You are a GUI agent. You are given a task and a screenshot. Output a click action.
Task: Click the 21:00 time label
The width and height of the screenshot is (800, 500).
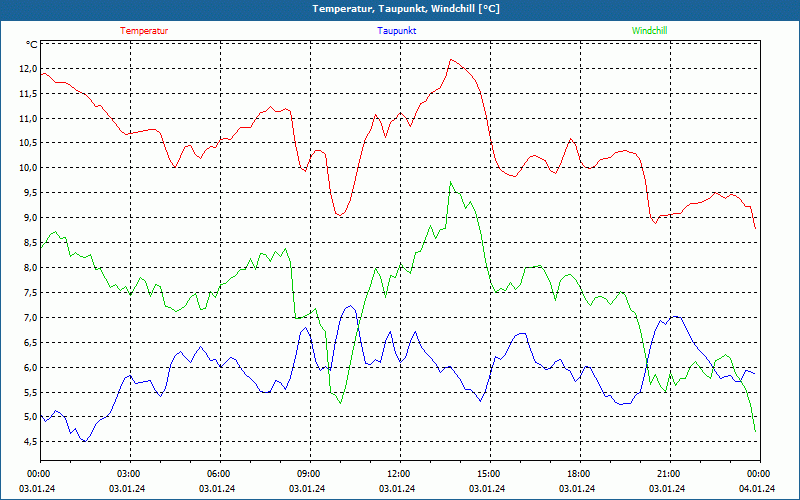click(670, 473)
